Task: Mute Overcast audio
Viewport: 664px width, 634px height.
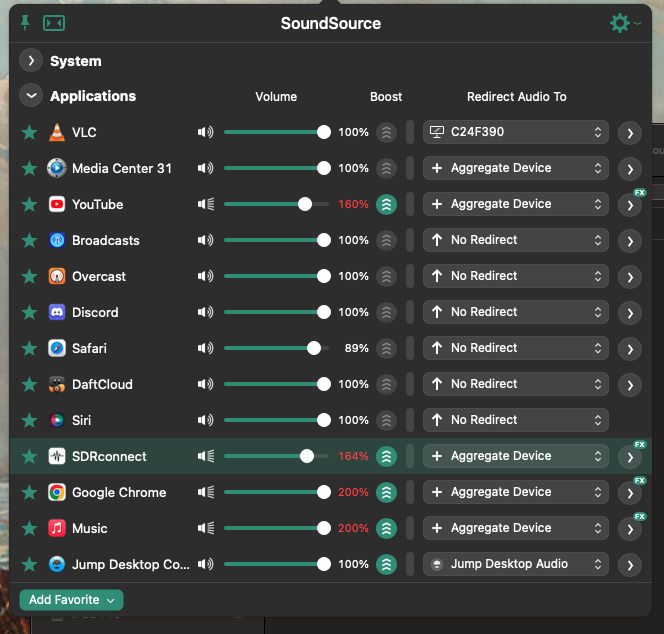Action: point(205,276)
